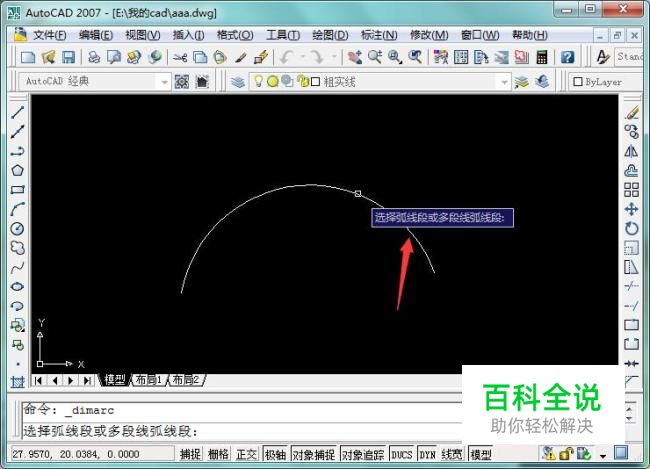Click the Trim tool
Image resolution: width=650 pixels, height=469 pixels.
632,287
